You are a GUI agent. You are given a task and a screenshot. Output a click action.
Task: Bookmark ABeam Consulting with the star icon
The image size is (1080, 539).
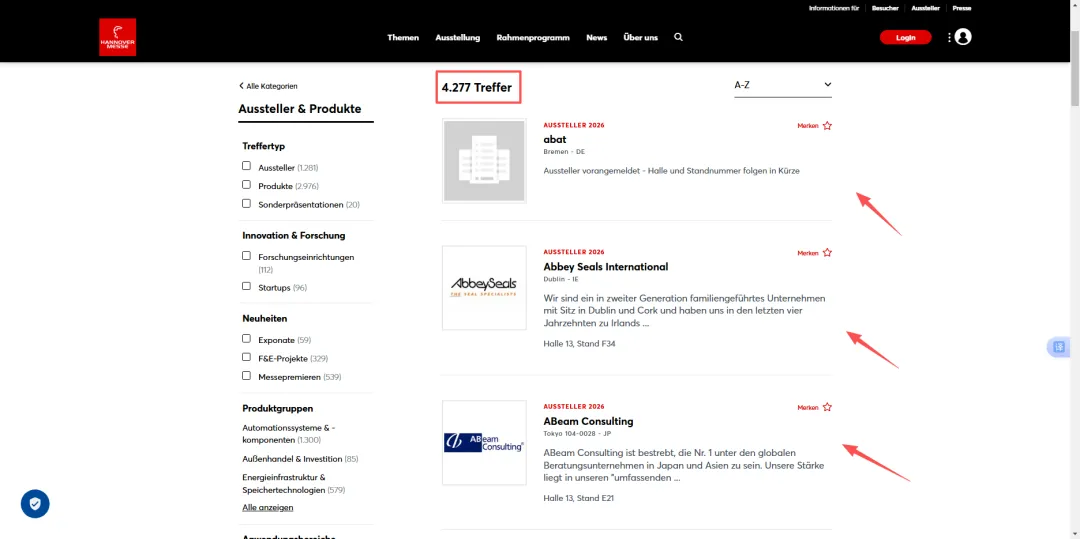click(827, 407)
